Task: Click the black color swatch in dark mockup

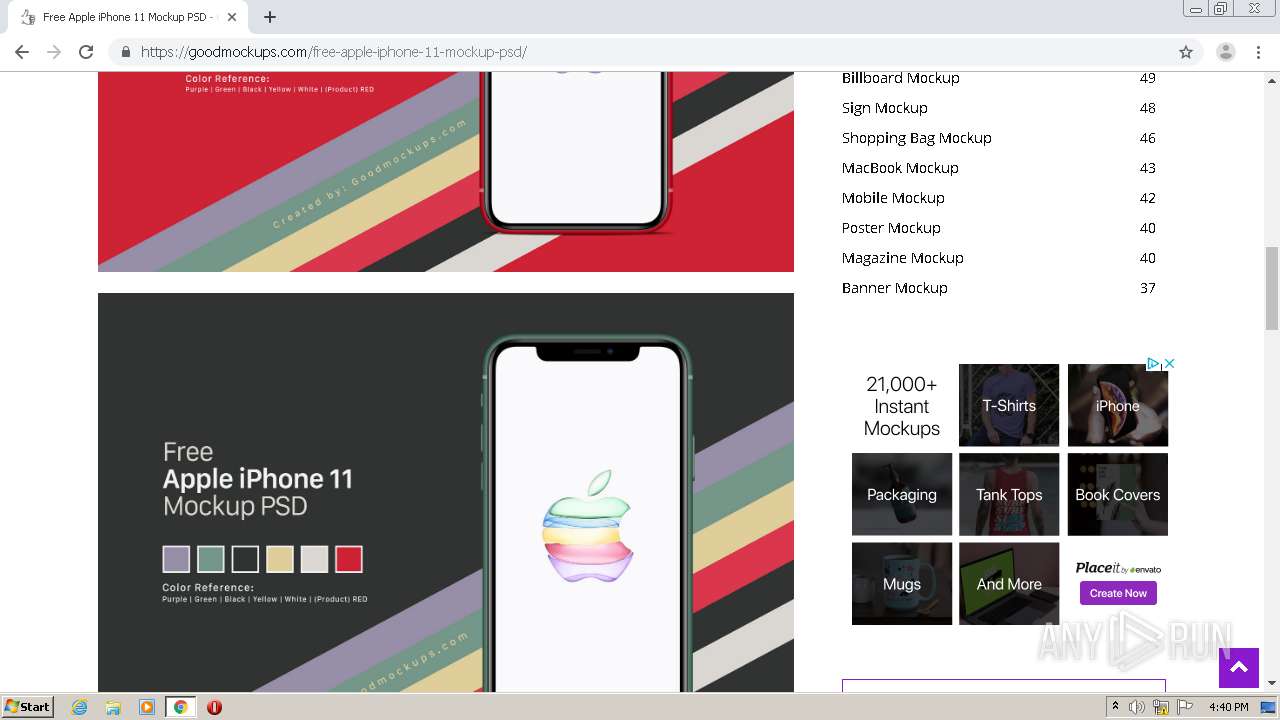Action: [245, 559]
